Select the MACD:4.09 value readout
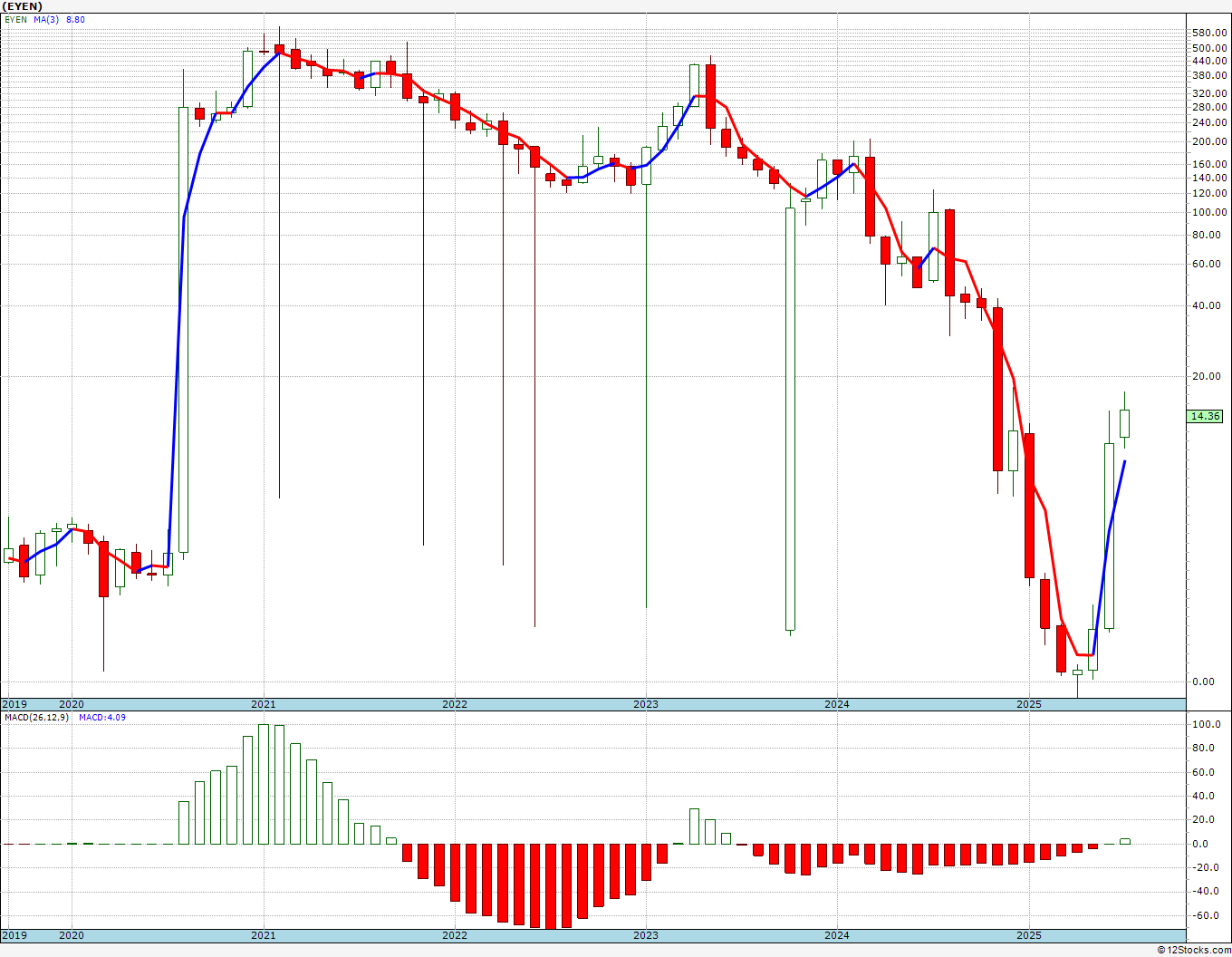 click(x=101, y=718)
